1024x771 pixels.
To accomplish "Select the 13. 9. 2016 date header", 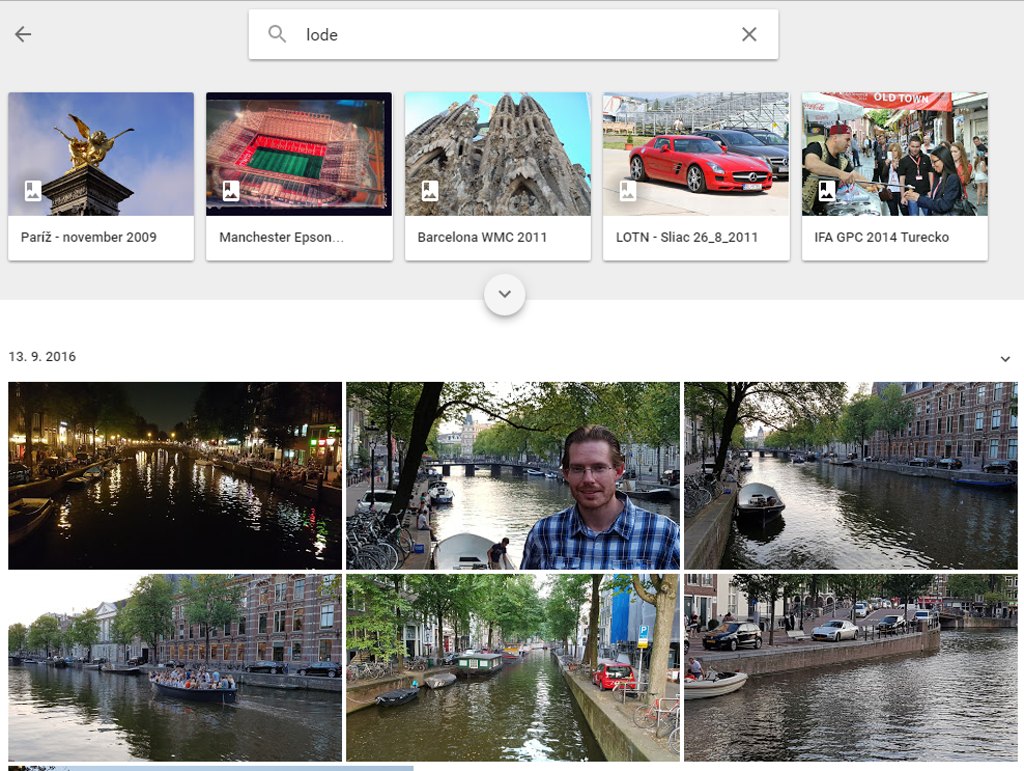I will point(42,357).
